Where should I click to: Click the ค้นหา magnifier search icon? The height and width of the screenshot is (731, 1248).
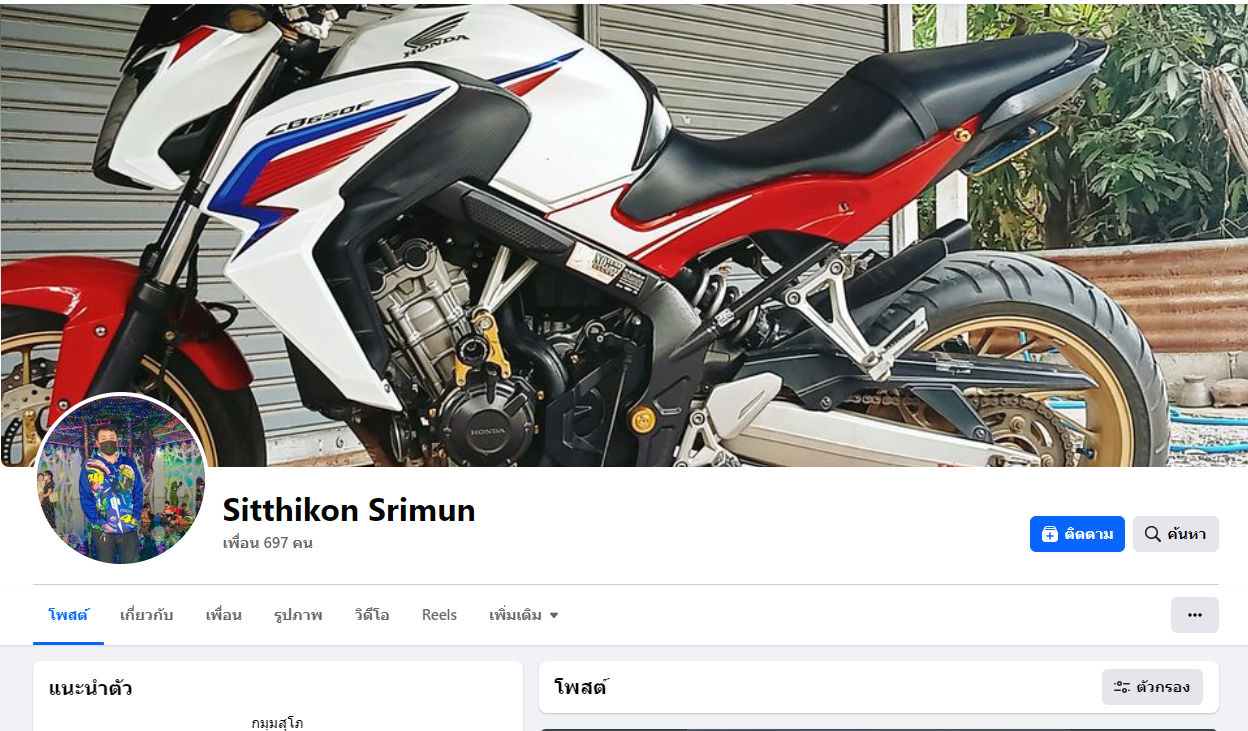(x=1152, y=534)
